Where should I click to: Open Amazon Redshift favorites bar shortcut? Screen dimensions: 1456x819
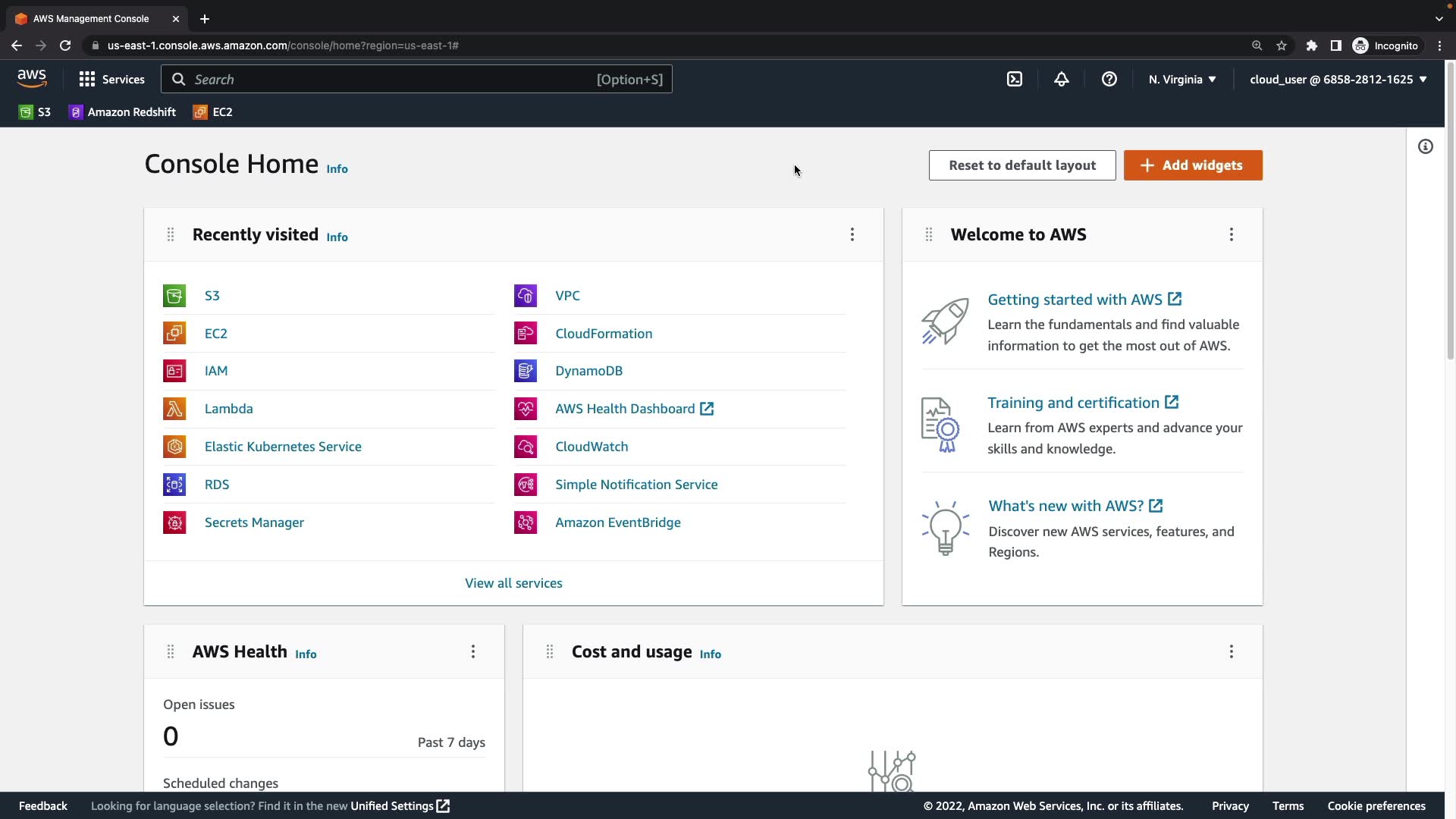(122, 112)
